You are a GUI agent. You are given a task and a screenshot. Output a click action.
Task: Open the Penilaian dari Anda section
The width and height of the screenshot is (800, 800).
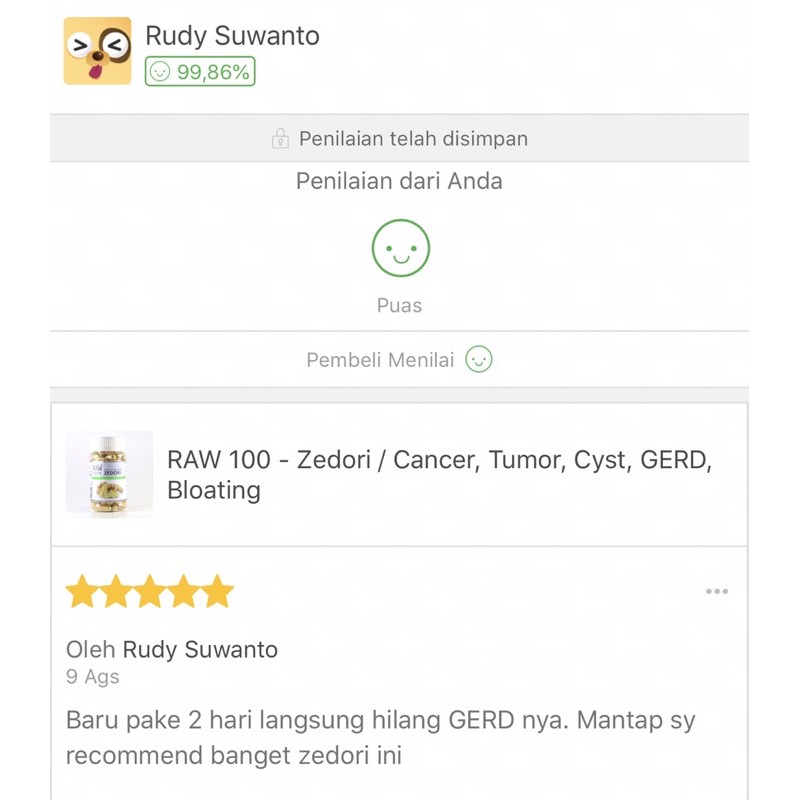[x=400, y=182]
